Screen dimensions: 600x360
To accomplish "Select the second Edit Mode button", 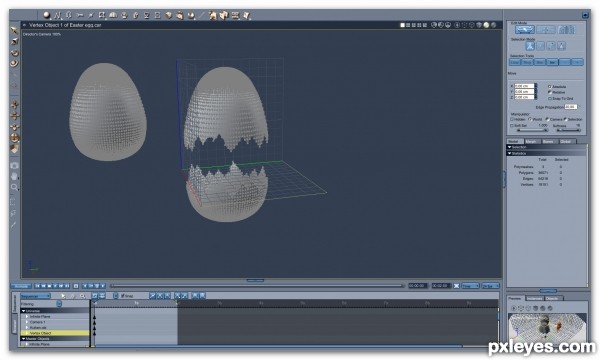I will point(545,29).
